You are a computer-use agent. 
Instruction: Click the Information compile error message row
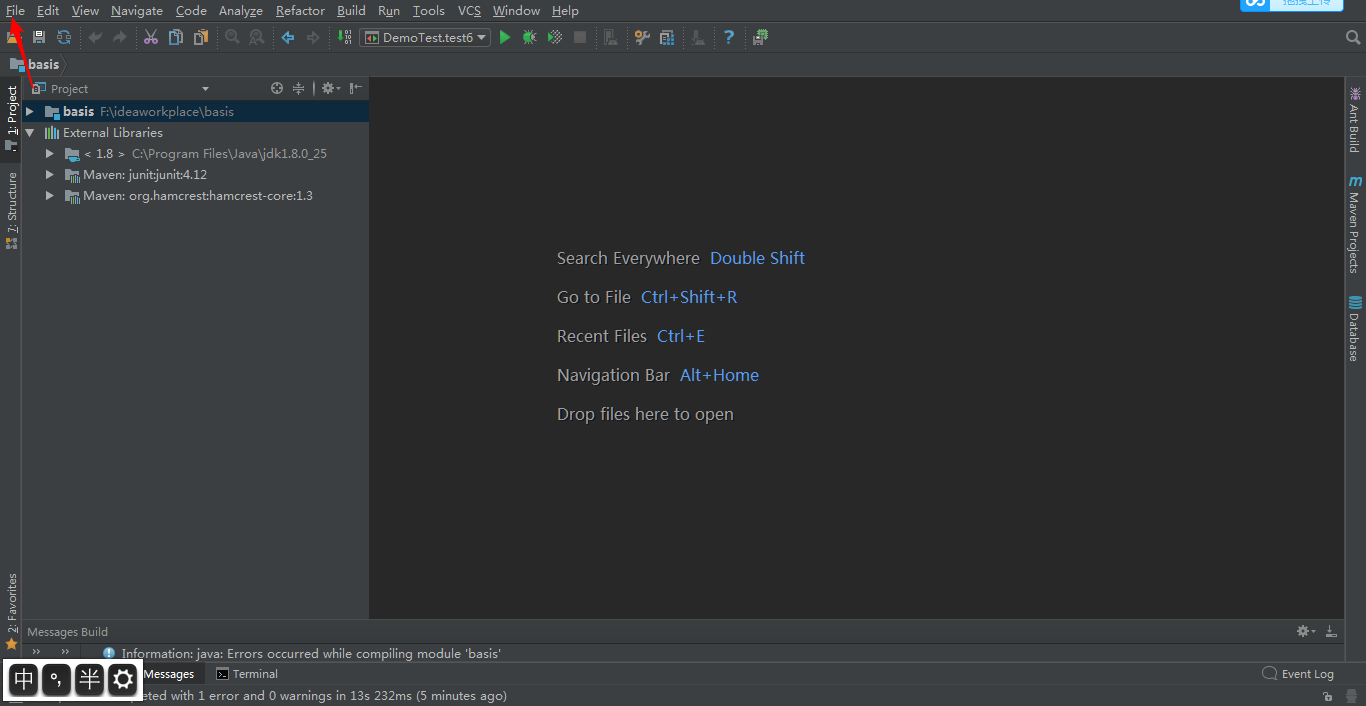point(311,653)
